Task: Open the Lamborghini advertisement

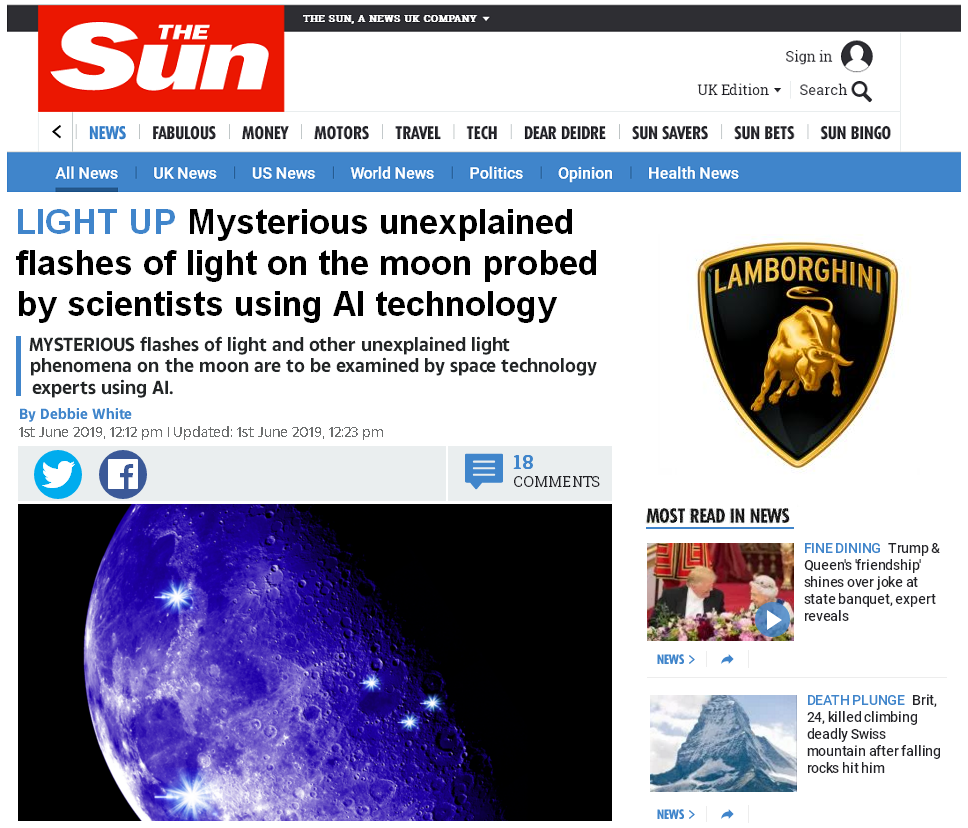Action: click(798, 354)
